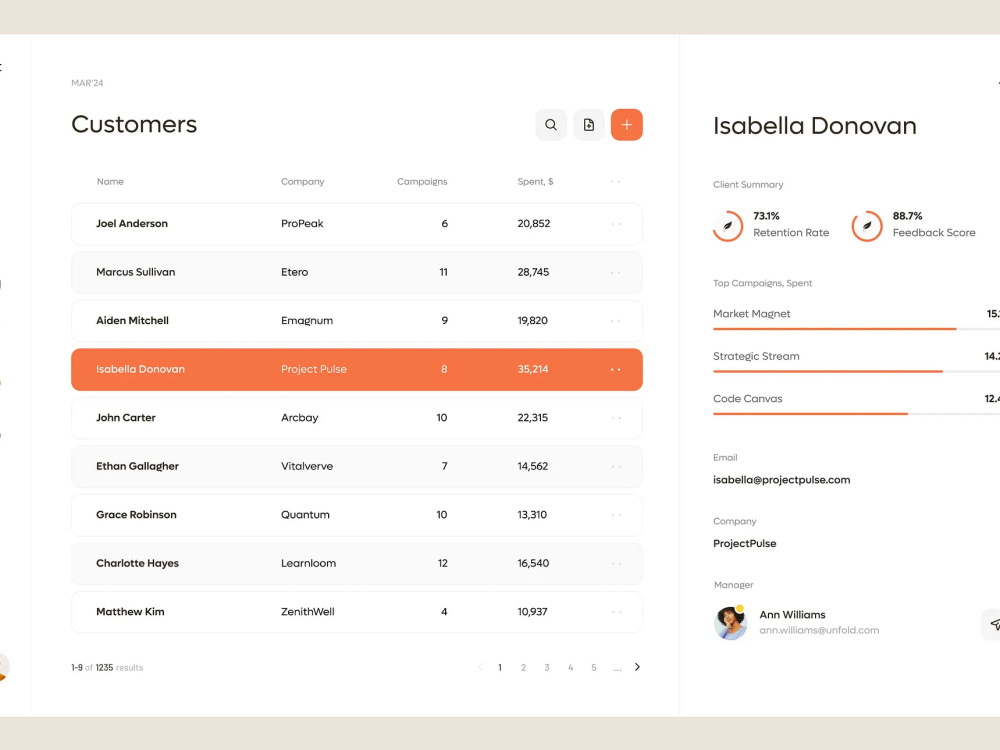Click company Arcbay

[x=300, y=418]
